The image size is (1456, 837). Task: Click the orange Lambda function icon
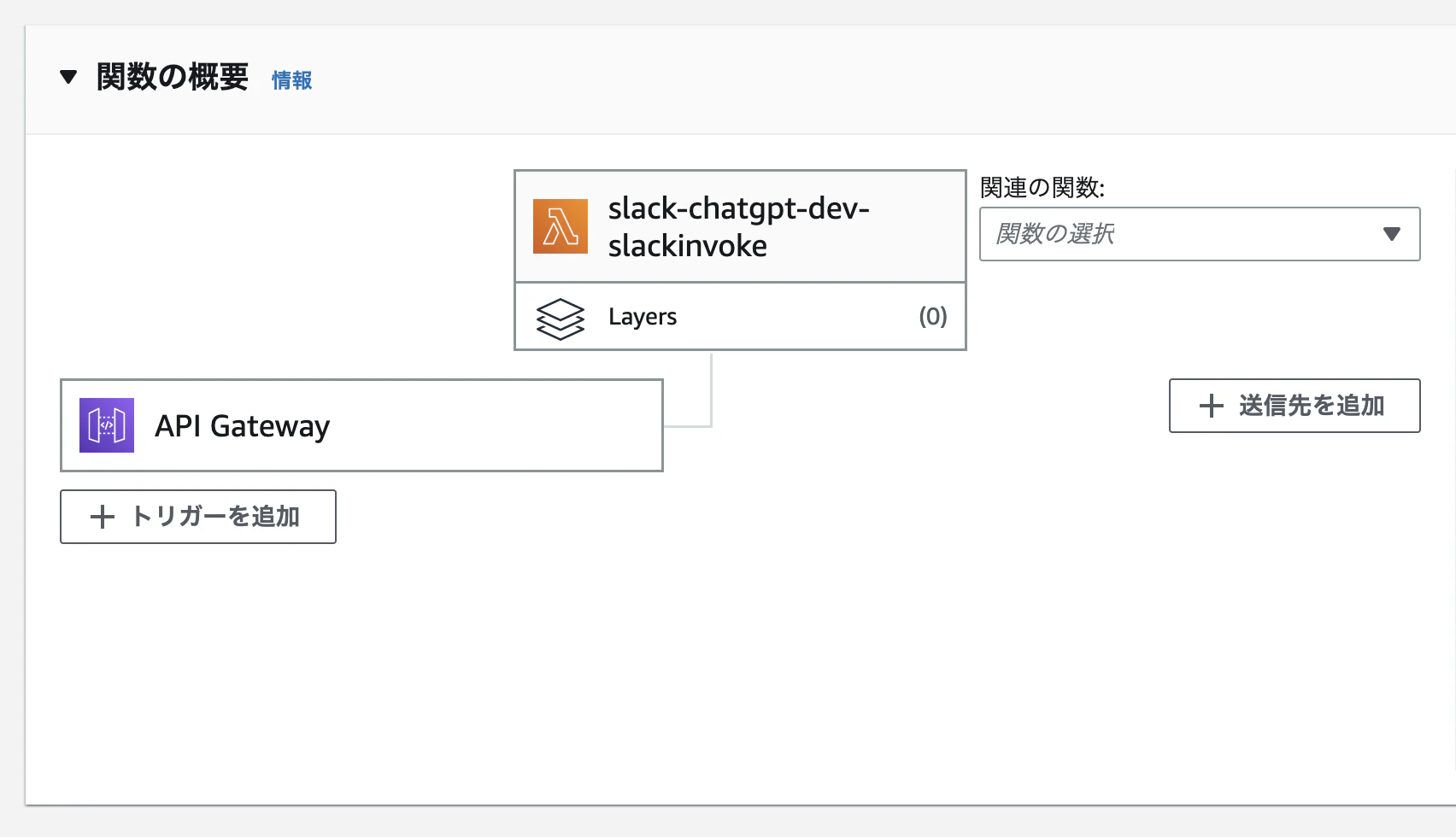pyautogui.click(x=561, y=226)
